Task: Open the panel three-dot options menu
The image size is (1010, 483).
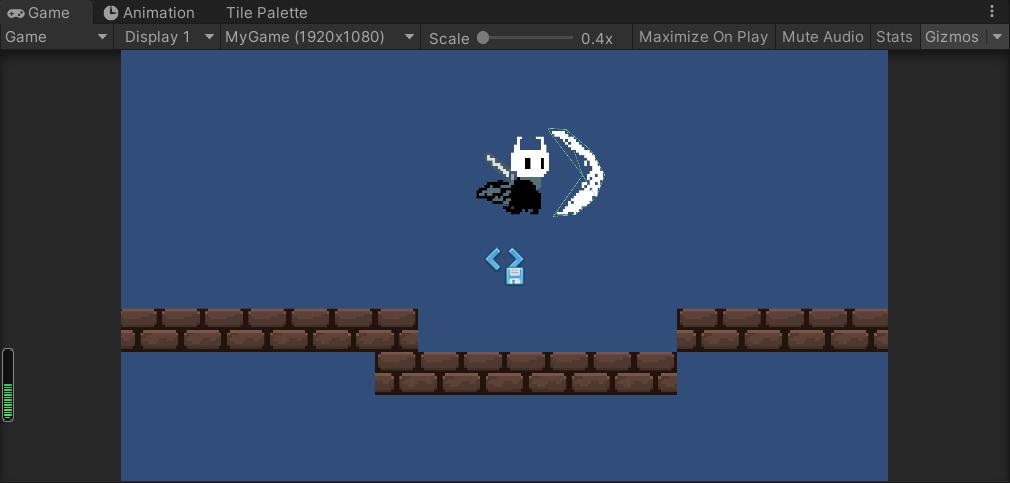Action: click(992, 12)
